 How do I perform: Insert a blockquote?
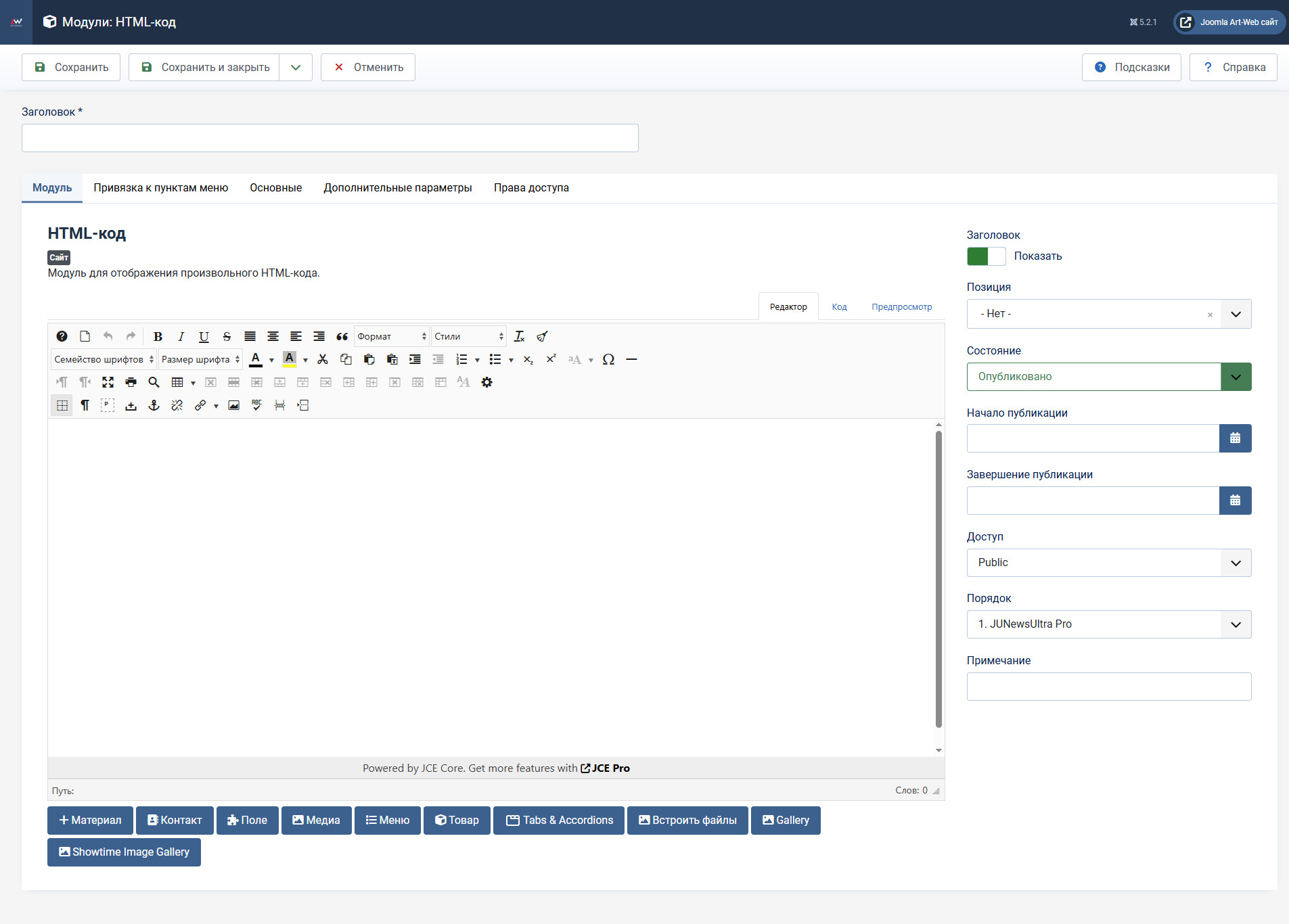[342, 336]
